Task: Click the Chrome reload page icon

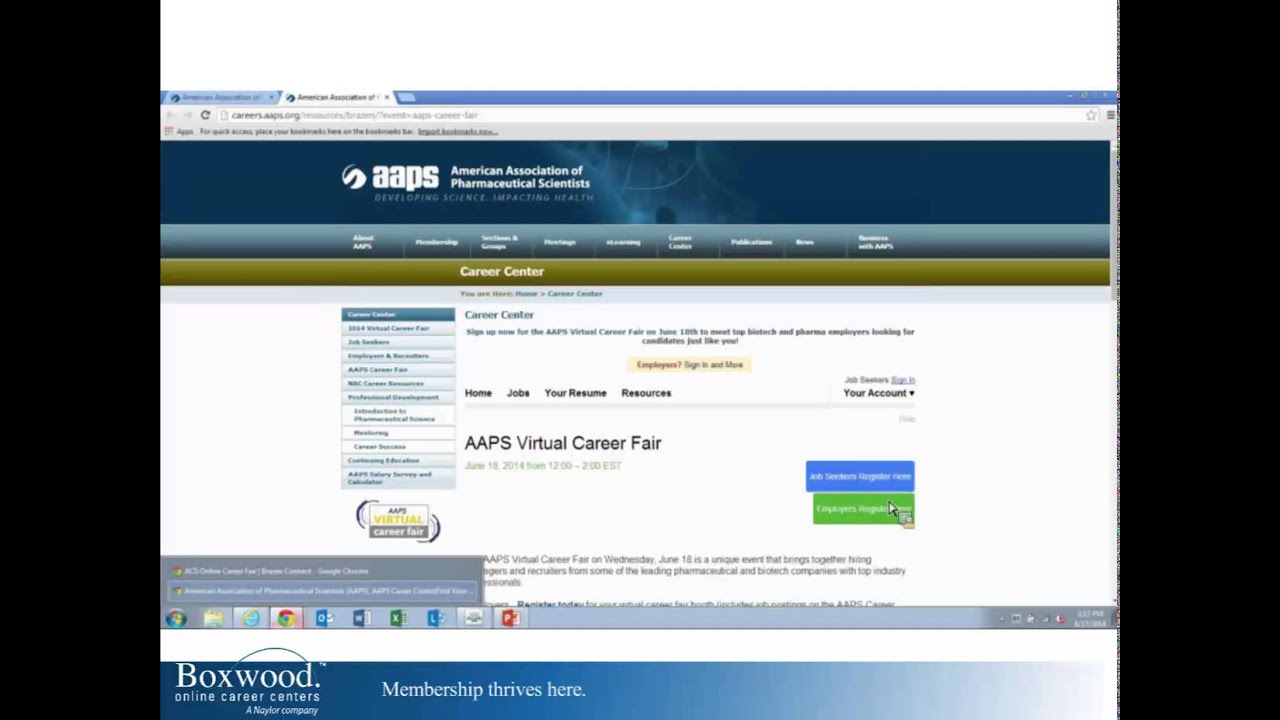Action: pos(205,115)
